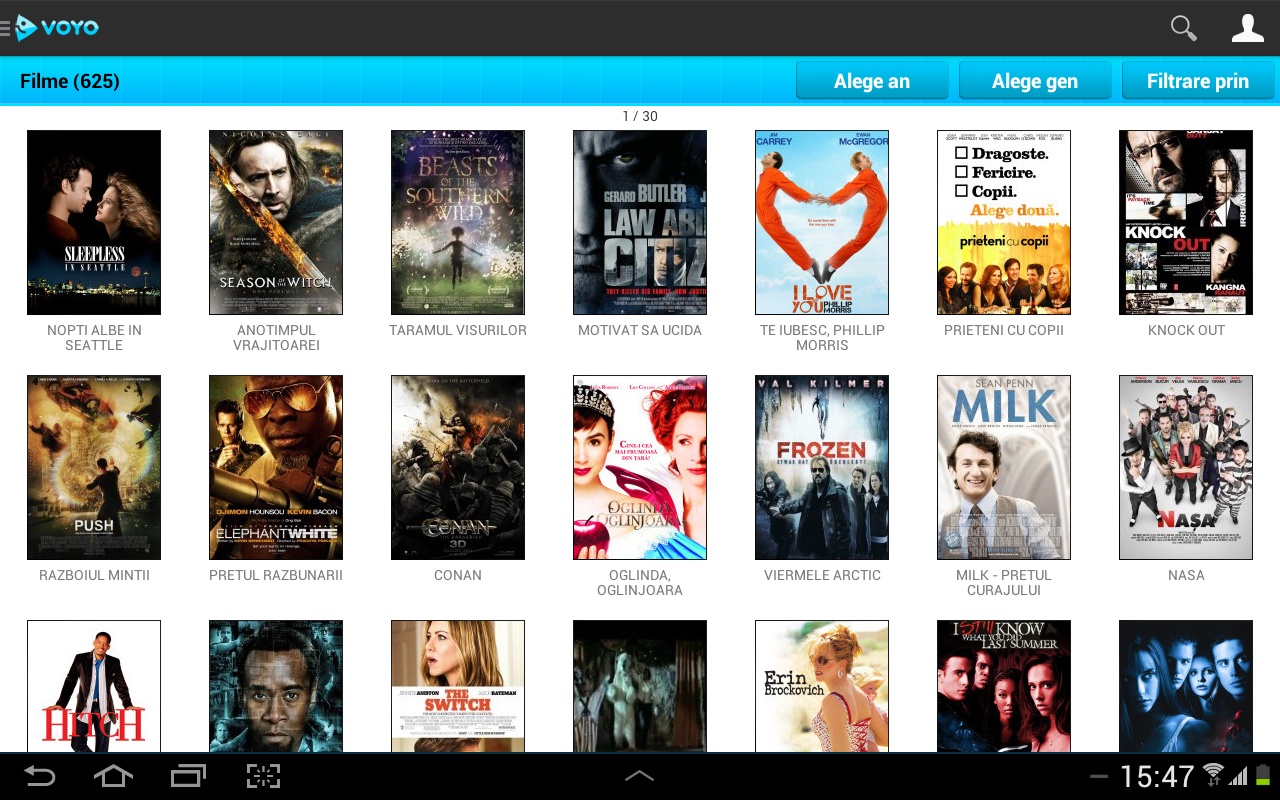Open the Milk Sean Penn poster
Image resolution: width=1280 pixels, height=800 pixels.
[1004, 467]
